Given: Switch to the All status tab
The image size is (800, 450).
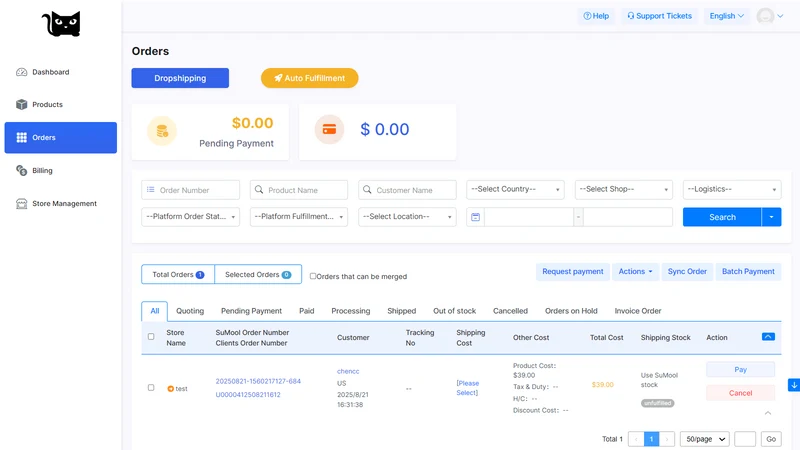Looking at the screenshot, I should [155, 311].
